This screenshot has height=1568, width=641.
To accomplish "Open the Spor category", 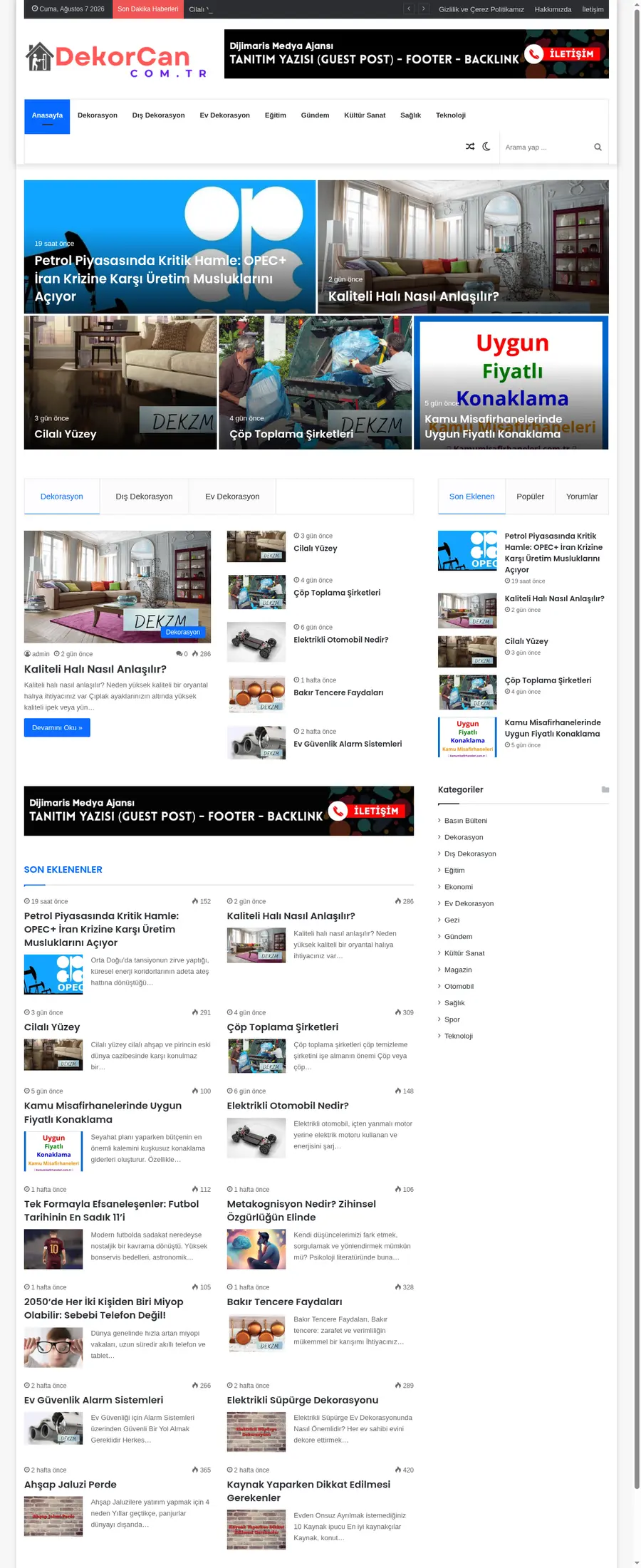I will [x=452, y=1019].
